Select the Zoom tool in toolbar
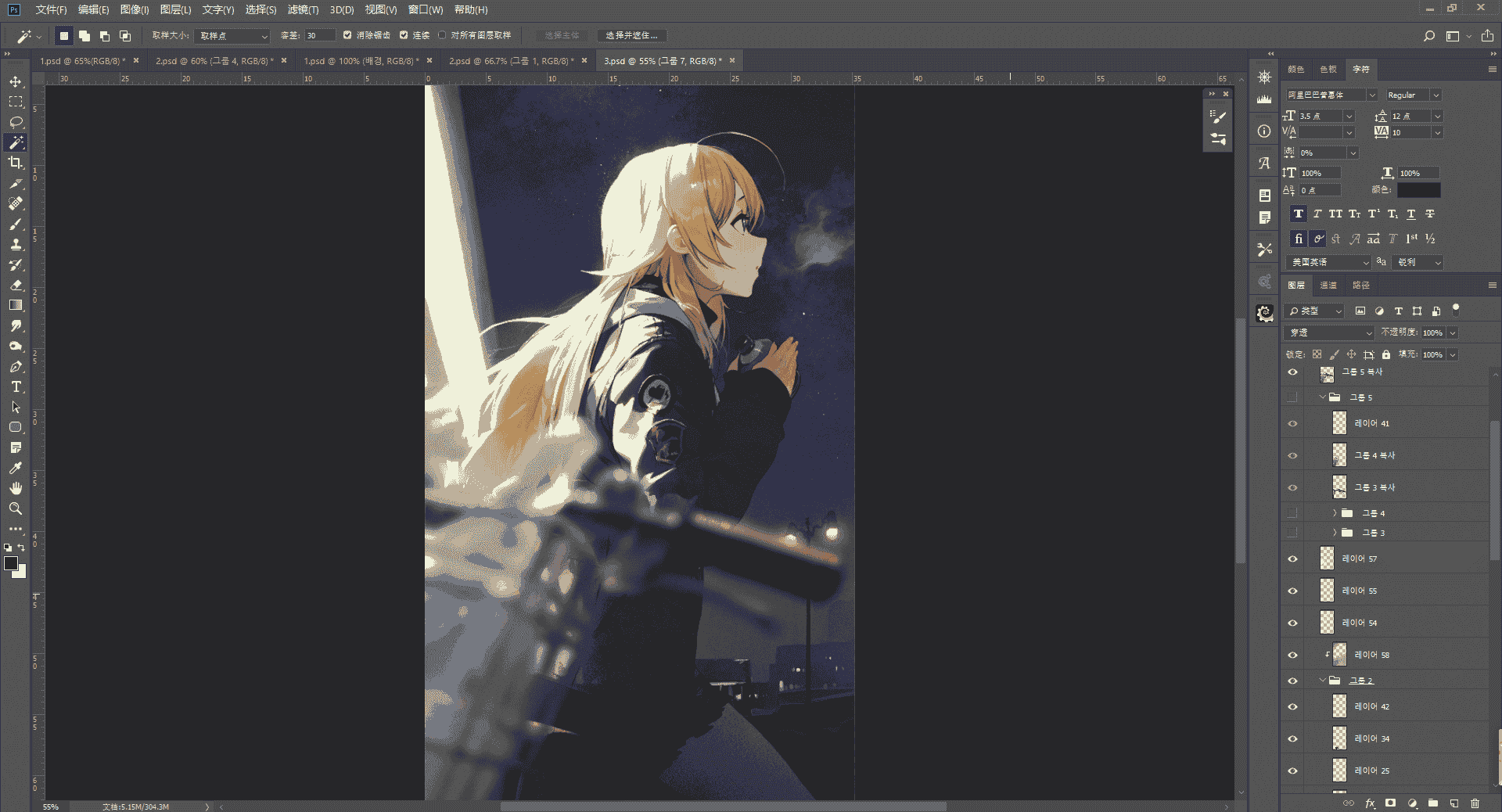The image size is (1502, 812). (16, 508)
